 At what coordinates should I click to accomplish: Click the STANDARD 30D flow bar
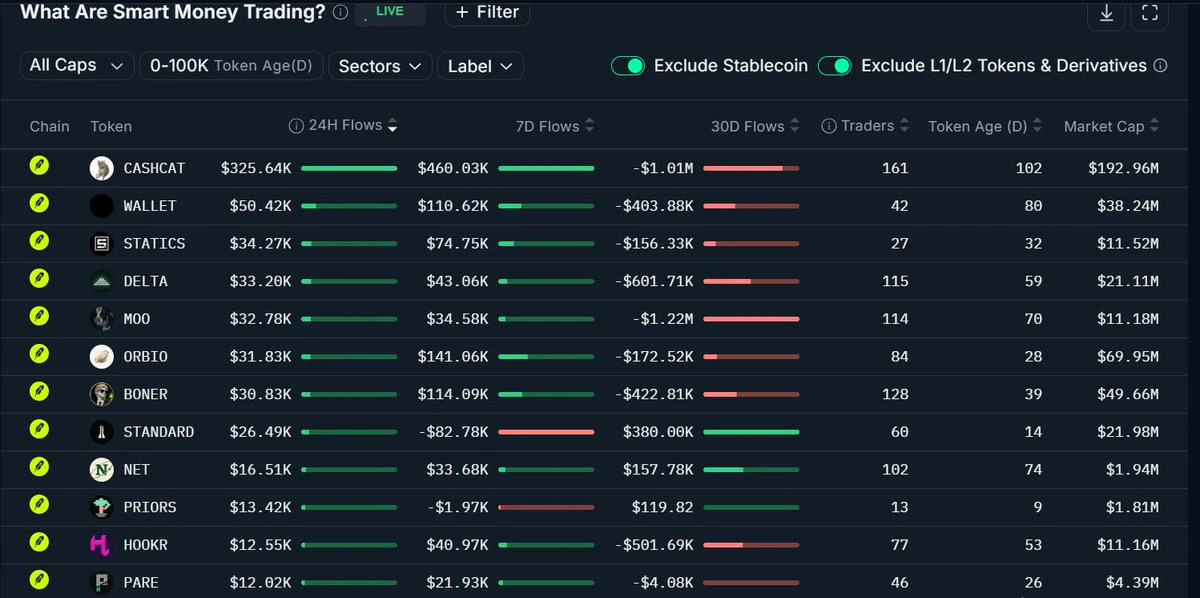tap(751, 432)
